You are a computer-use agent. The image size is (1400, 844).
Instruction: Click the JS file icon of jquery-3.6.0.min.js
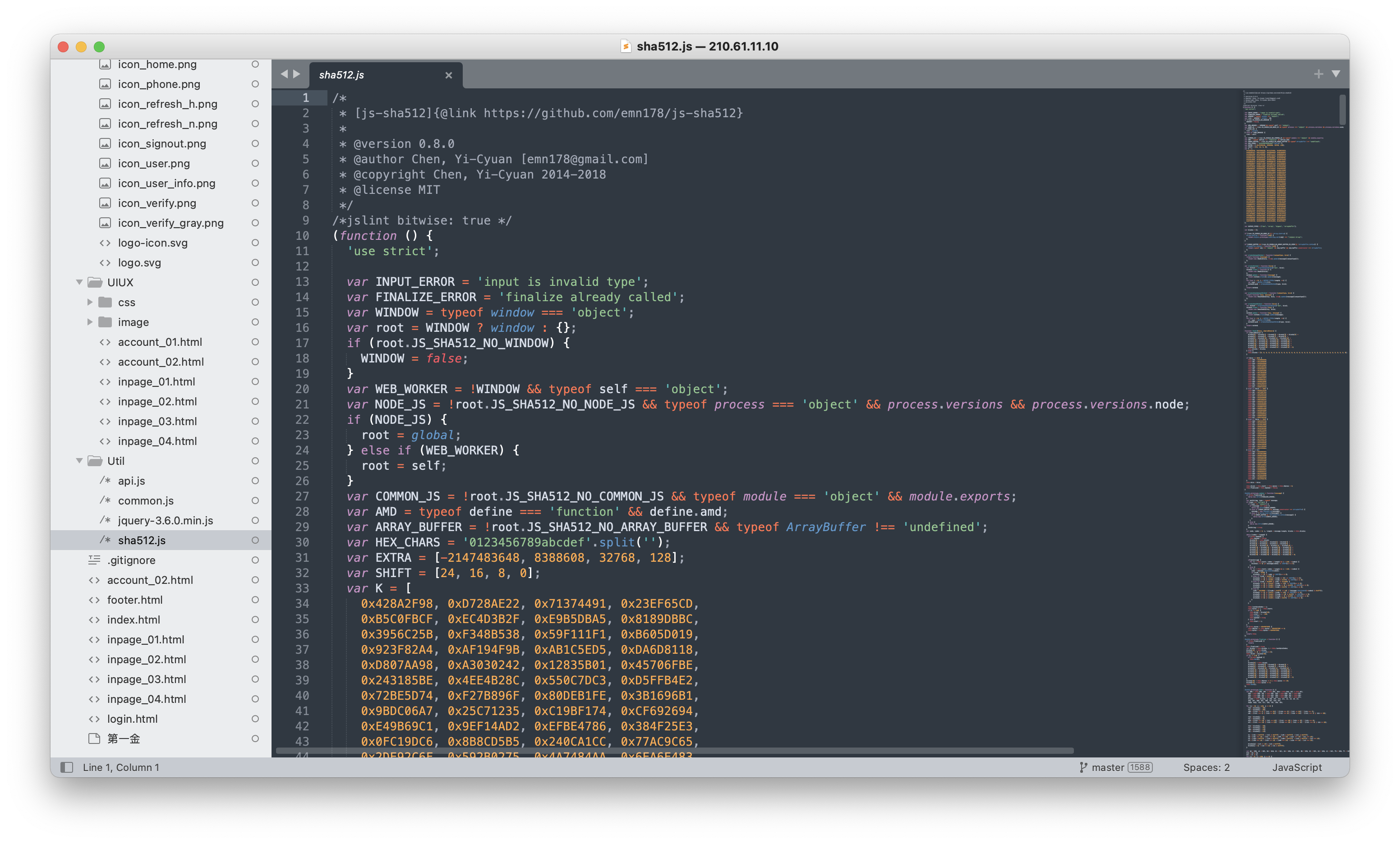click(105, 520)
